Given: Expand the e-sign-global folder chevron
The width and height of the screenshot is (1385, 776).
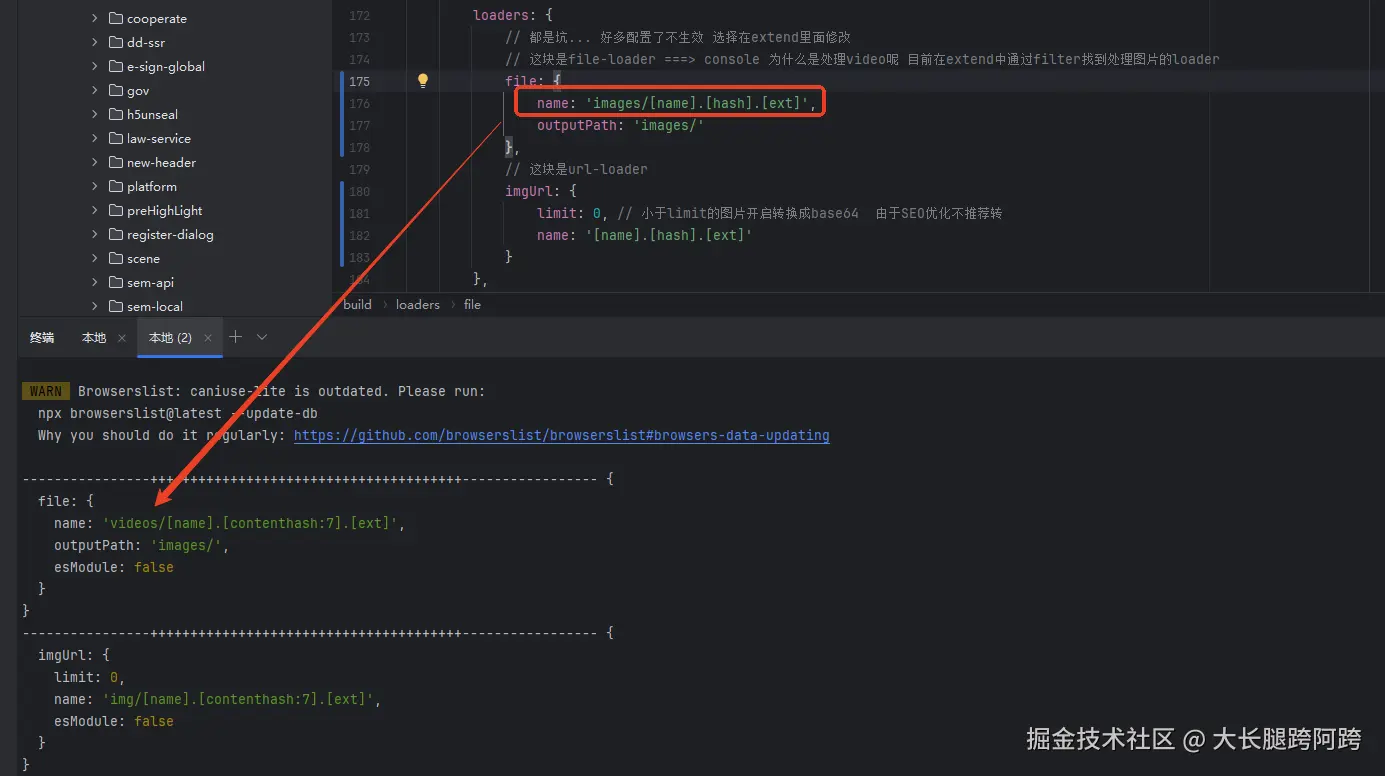Looking at the screenshot, I should pos(95,66).
